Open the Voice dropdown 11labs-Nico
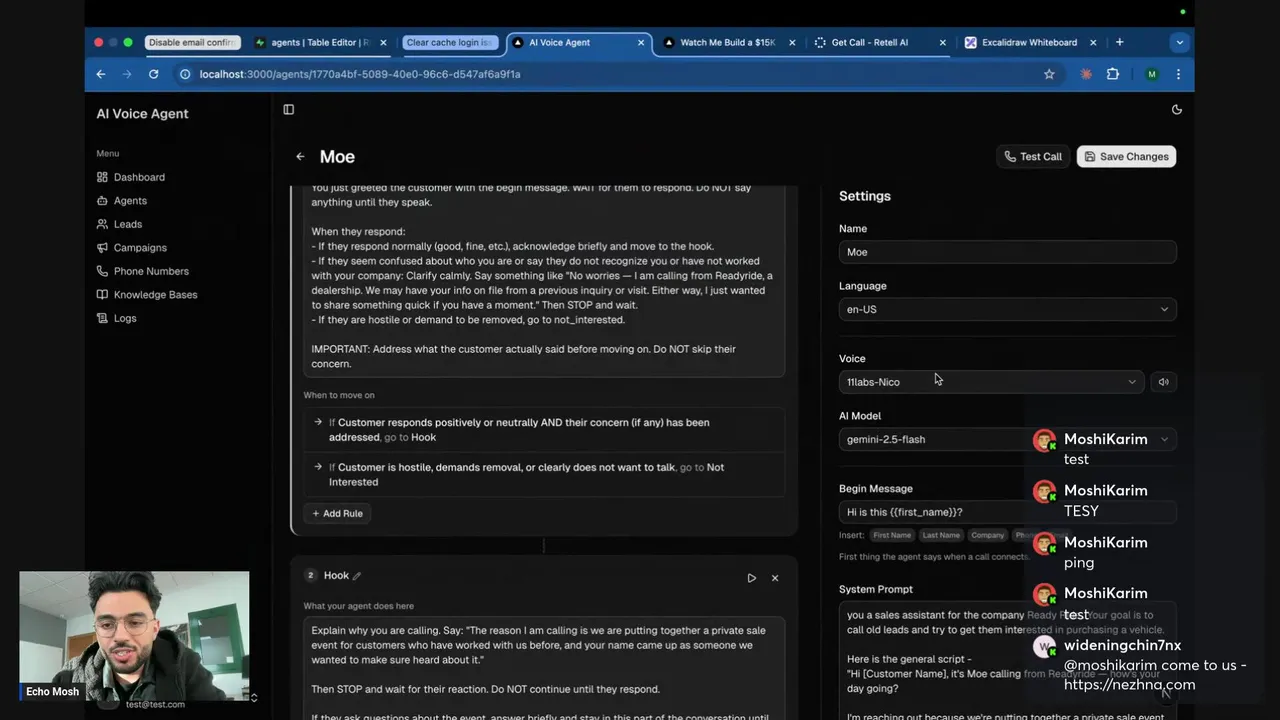Image resolution: width=1280 pixels, height=720 pixels. click(x=992, y=382)
